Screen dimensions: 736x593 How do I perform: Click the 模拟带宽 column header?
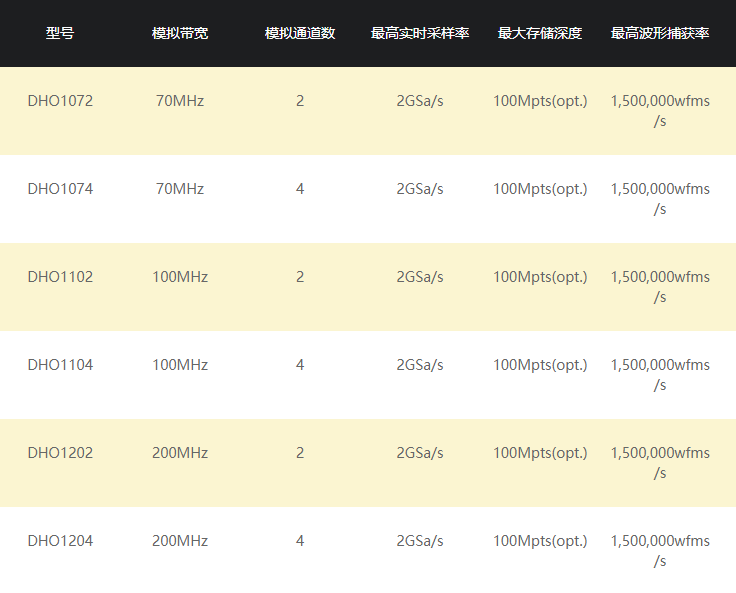(180, 33)
